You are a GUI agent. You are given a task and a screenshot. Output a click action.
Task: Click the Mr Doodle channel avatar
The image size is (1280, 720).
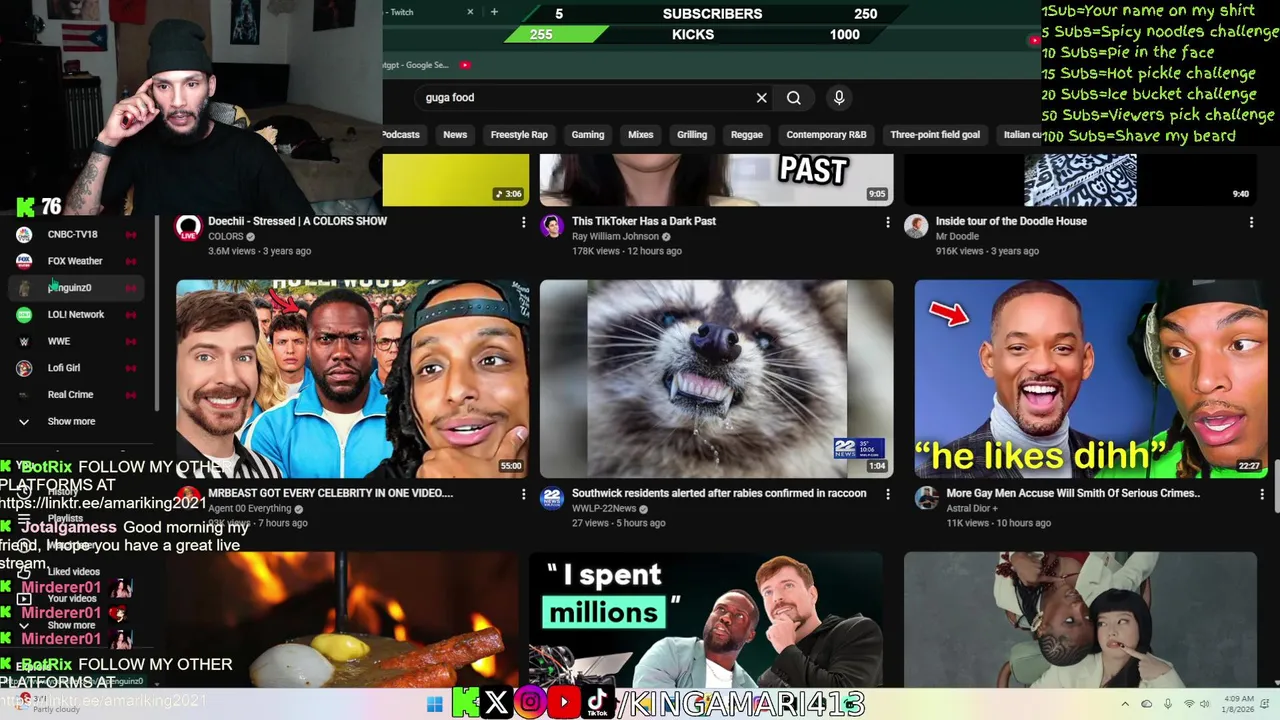[x=916, y=226]
